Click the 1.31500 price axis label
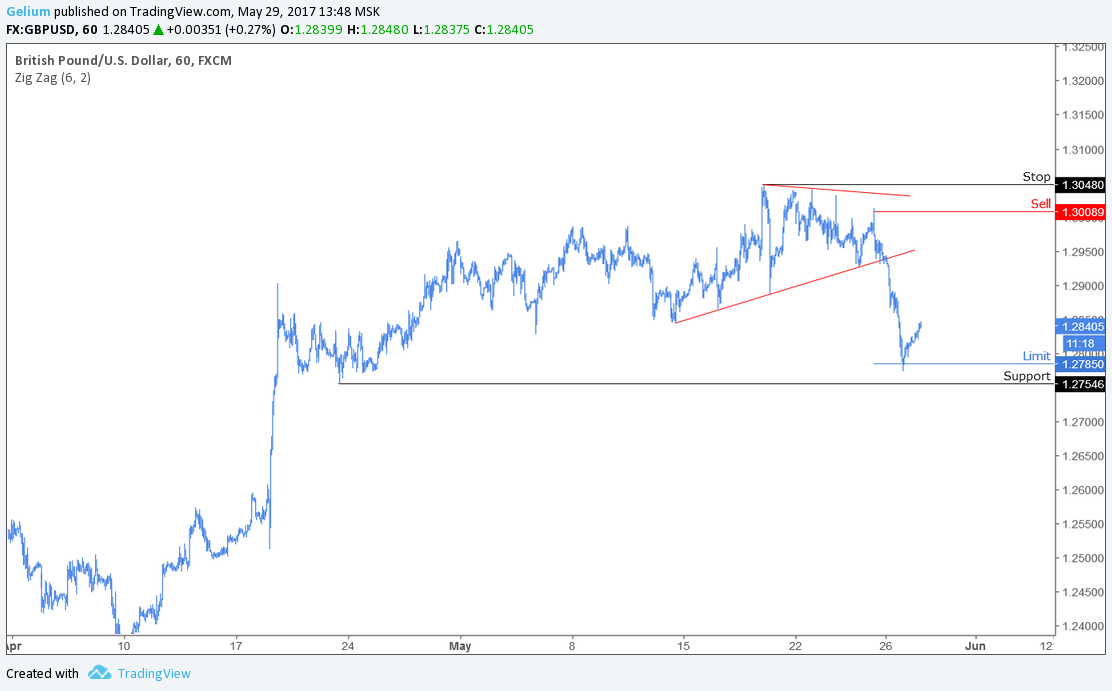Viewport: 1112px width, 691px height. coord(1083,115)
